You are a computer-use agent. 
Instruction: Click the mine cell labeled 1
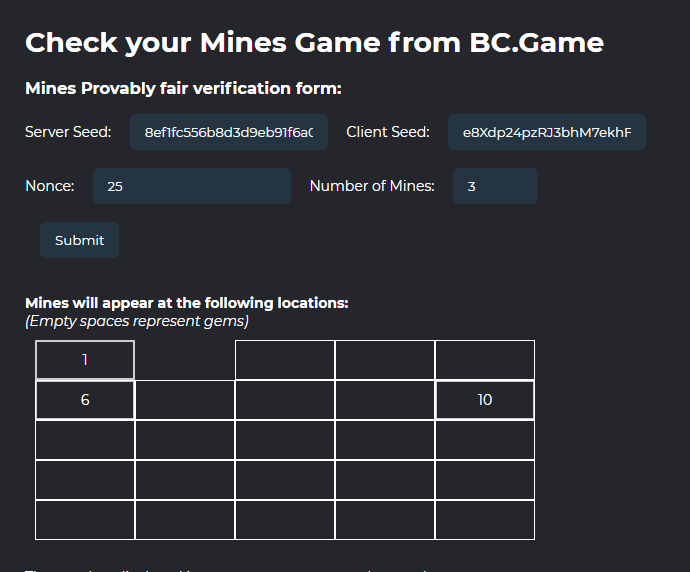click(x=85, y=360)
